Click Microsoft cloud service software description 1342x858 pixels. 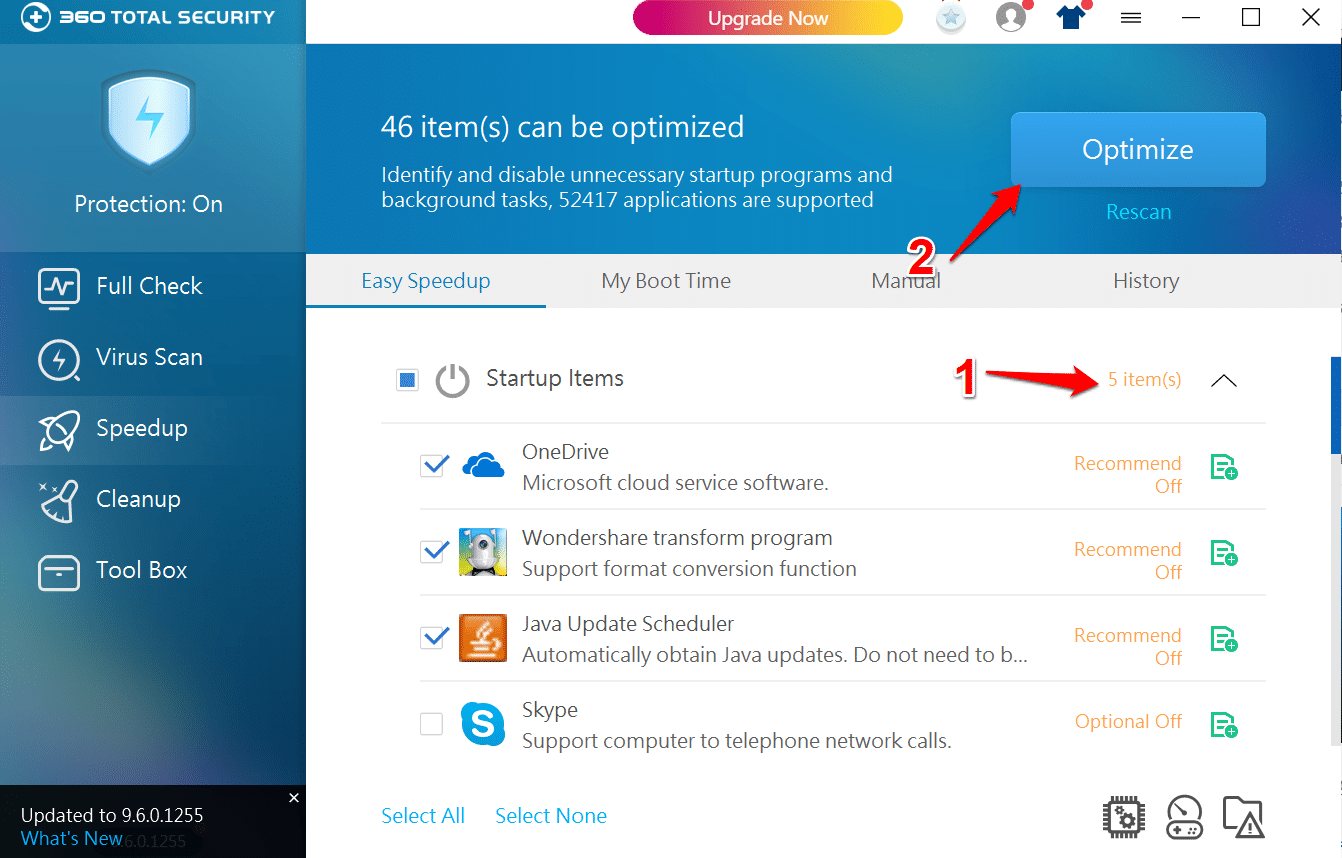coord(676,484)
